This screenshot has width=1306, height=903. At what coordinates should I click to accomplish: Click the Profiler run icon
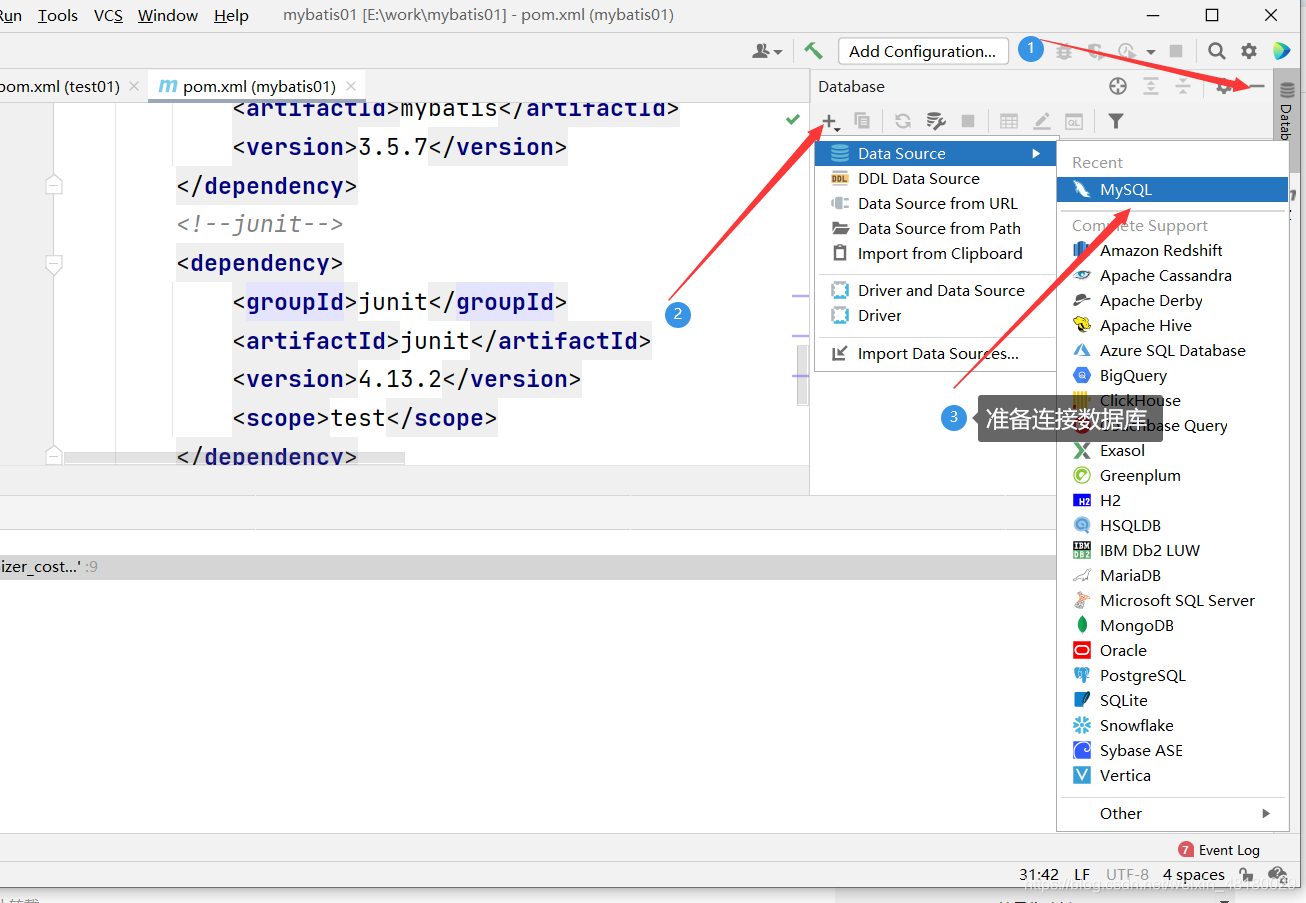pos(1128,51)
